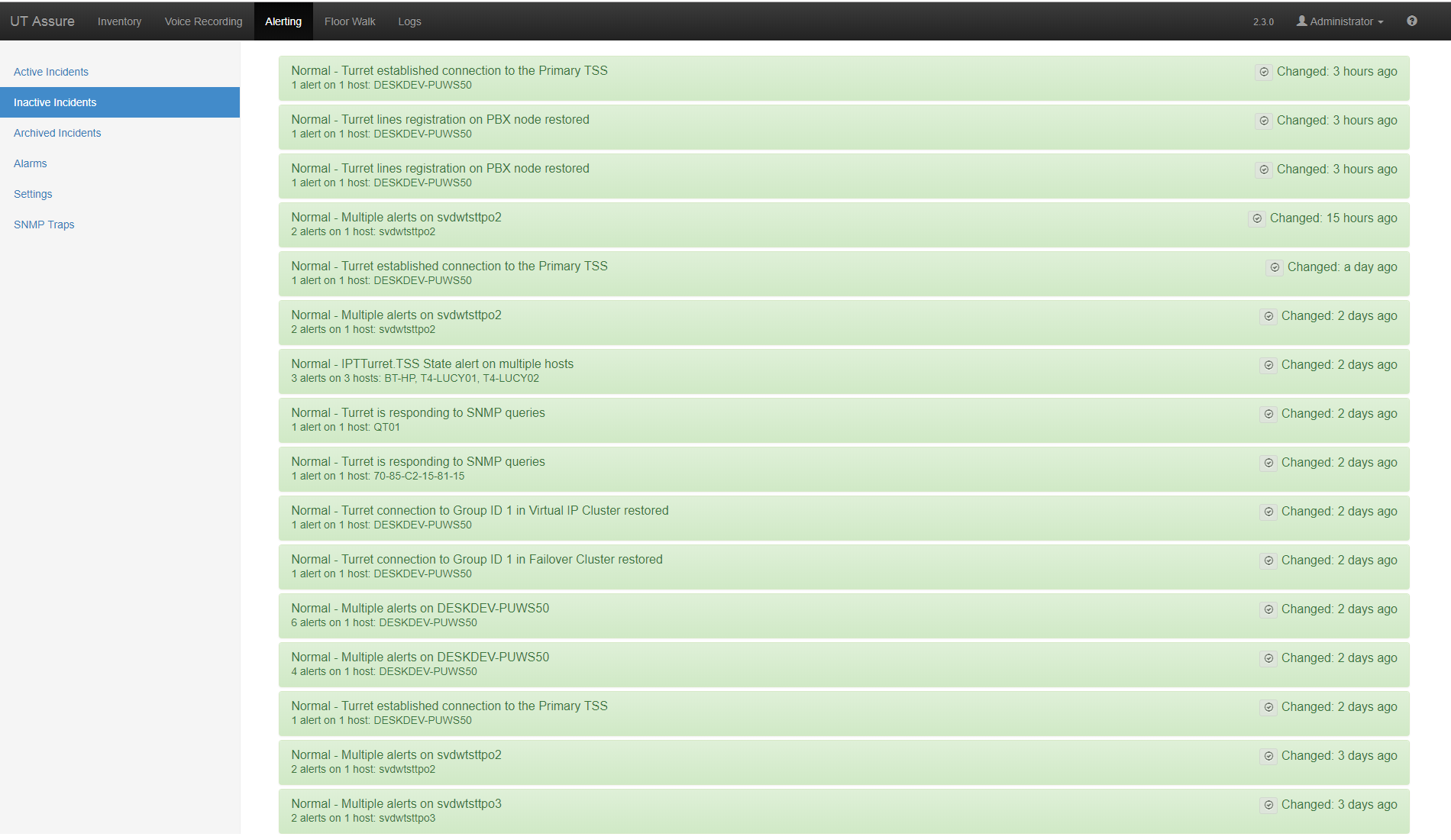1451x840 pixels.
Task: Open the Administrator user dropdown
Action: pos(1340,21)
